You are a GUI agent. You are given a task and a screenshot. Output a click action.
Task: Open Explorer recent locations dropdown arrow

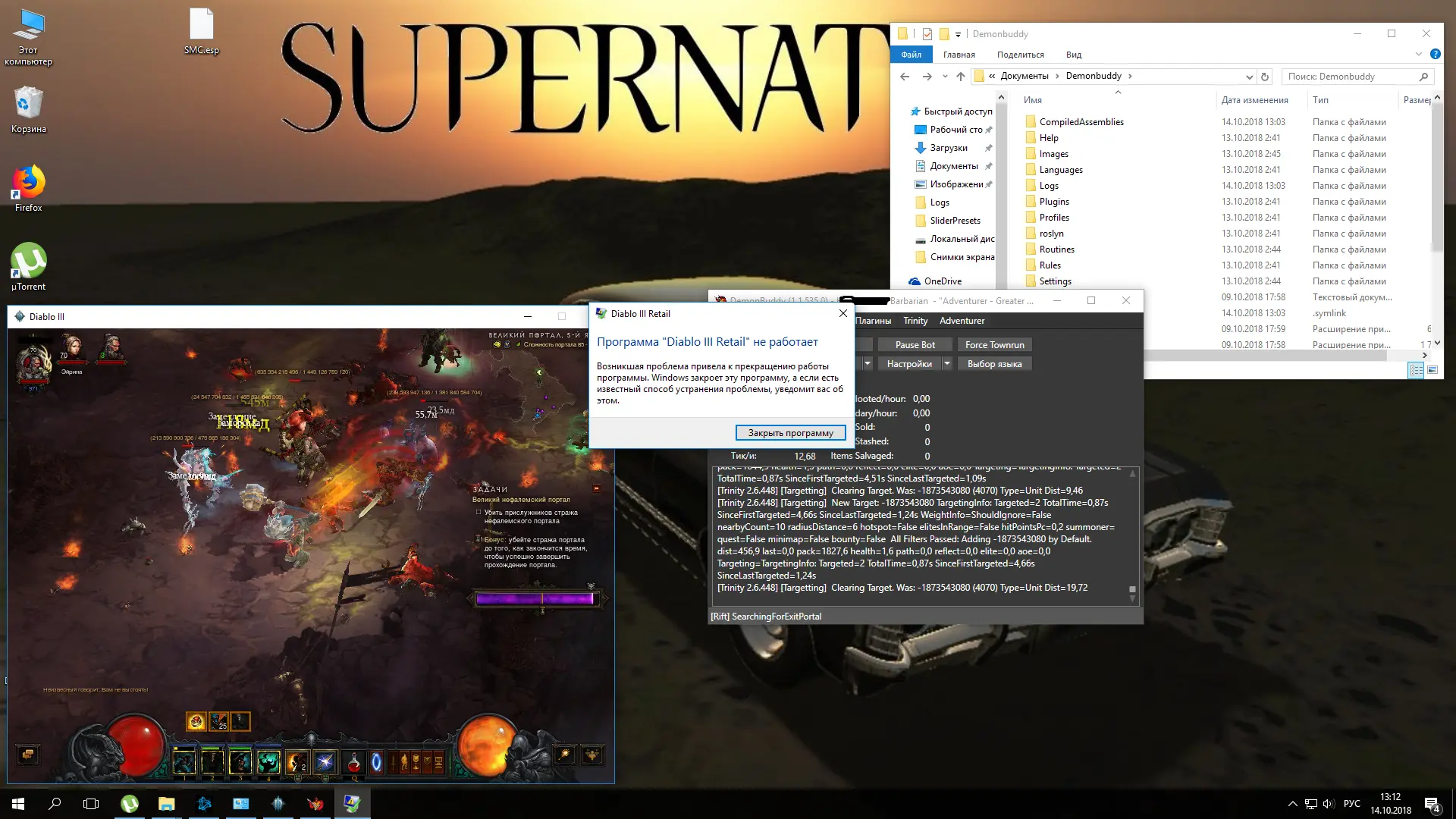945,77
